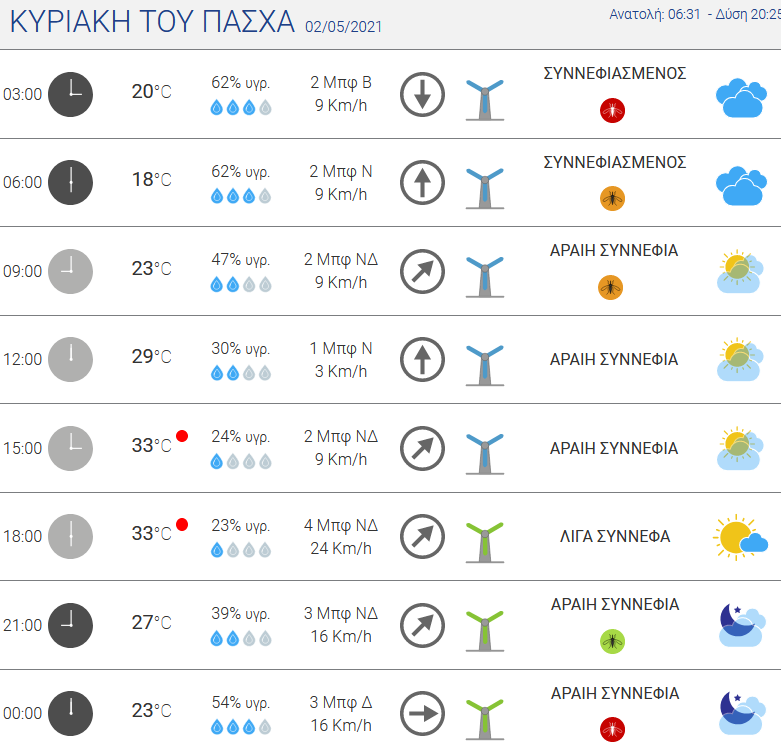Click the wind direction arrow at 03:00
Viewport: 781px width, 754px height.
coord(422,94)
